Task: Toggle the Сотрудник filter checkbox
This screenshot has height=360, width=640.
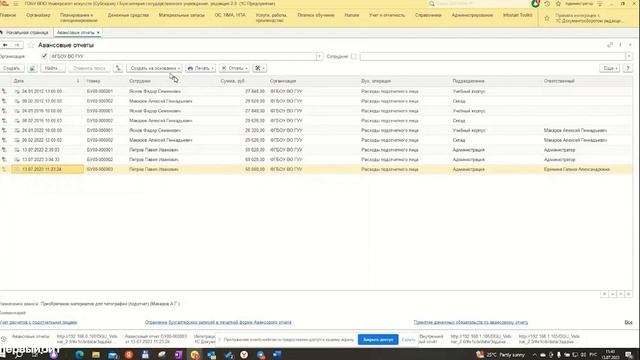Action: click(x=353, y=56)
